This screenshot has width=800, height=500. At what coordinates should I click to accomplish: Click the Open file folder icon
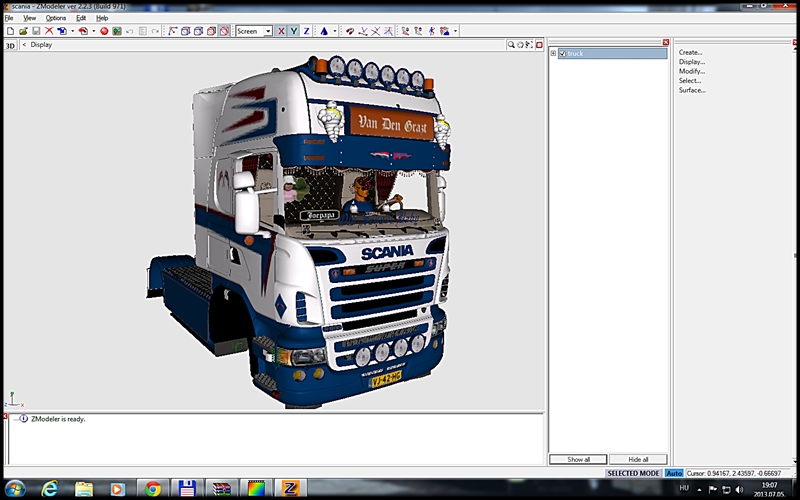pos(23,31)
